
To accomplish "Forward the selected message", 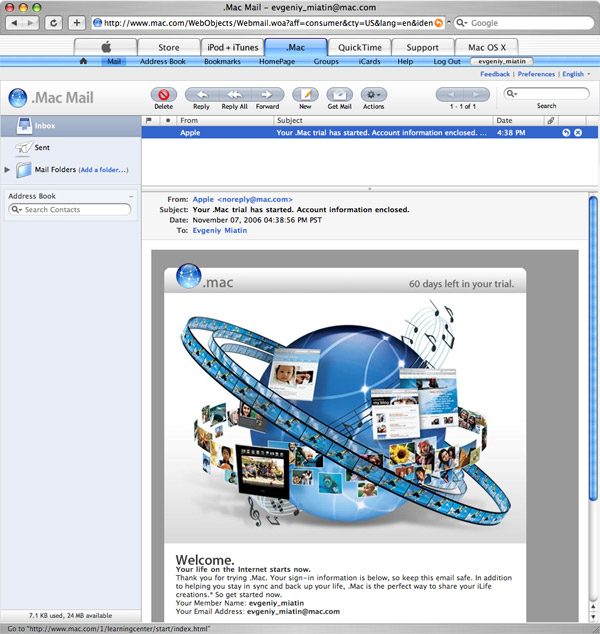I will 267,95.
